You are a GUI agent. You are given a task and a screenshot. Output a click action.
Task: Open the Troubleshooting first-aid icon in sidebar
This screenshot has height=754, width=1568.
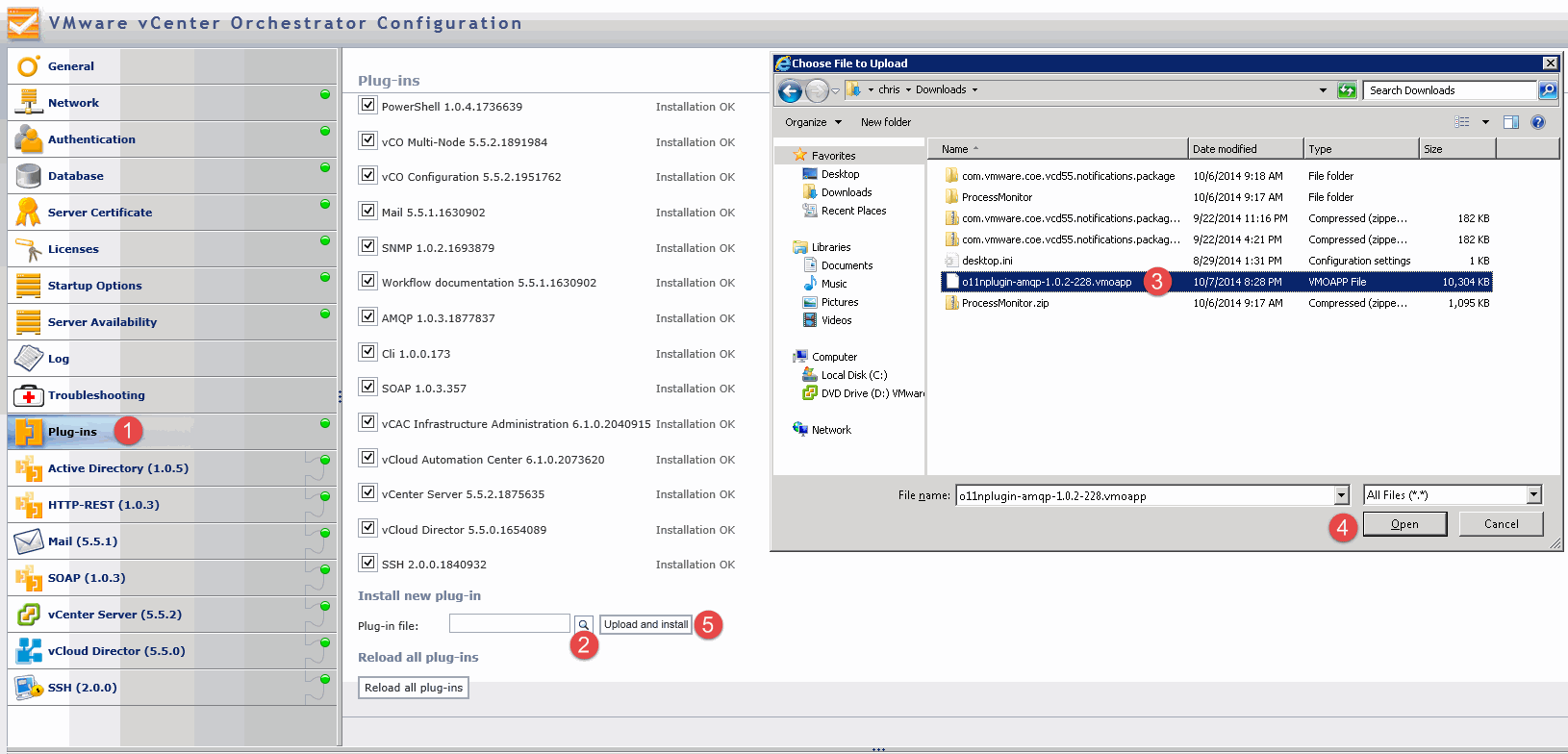pyautogui.click(x=28, y=395)
